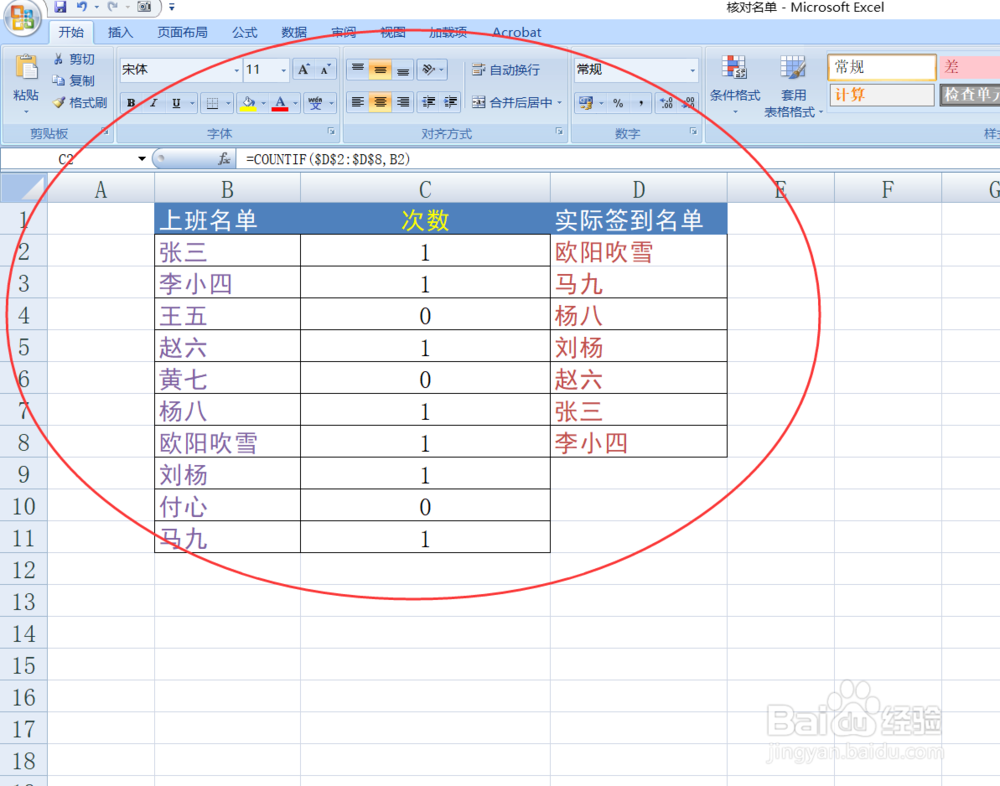This screenshot has width=1000, height=786.
Task: Apply italic formatting
Action: (x=153, y=102)
